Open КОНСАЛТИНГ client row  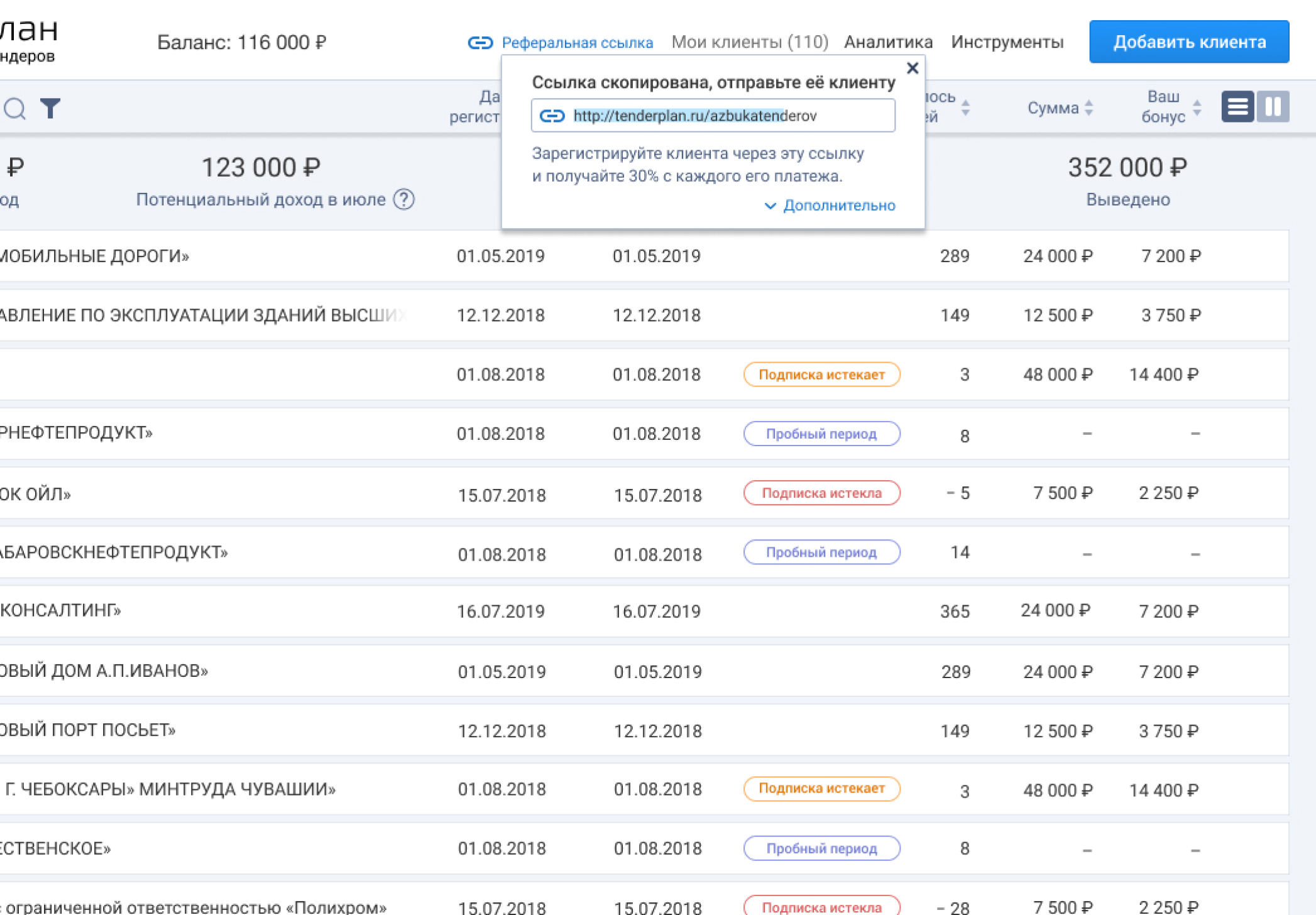(x=644, y=611)
